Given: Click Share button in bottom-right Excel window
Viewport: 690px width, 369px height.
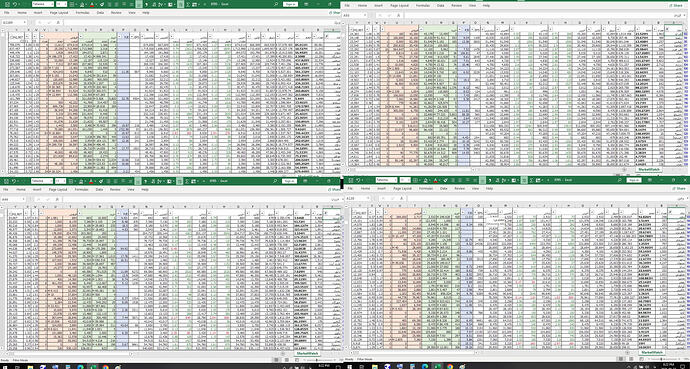Looking at the screenshot, I should (679, 189).
